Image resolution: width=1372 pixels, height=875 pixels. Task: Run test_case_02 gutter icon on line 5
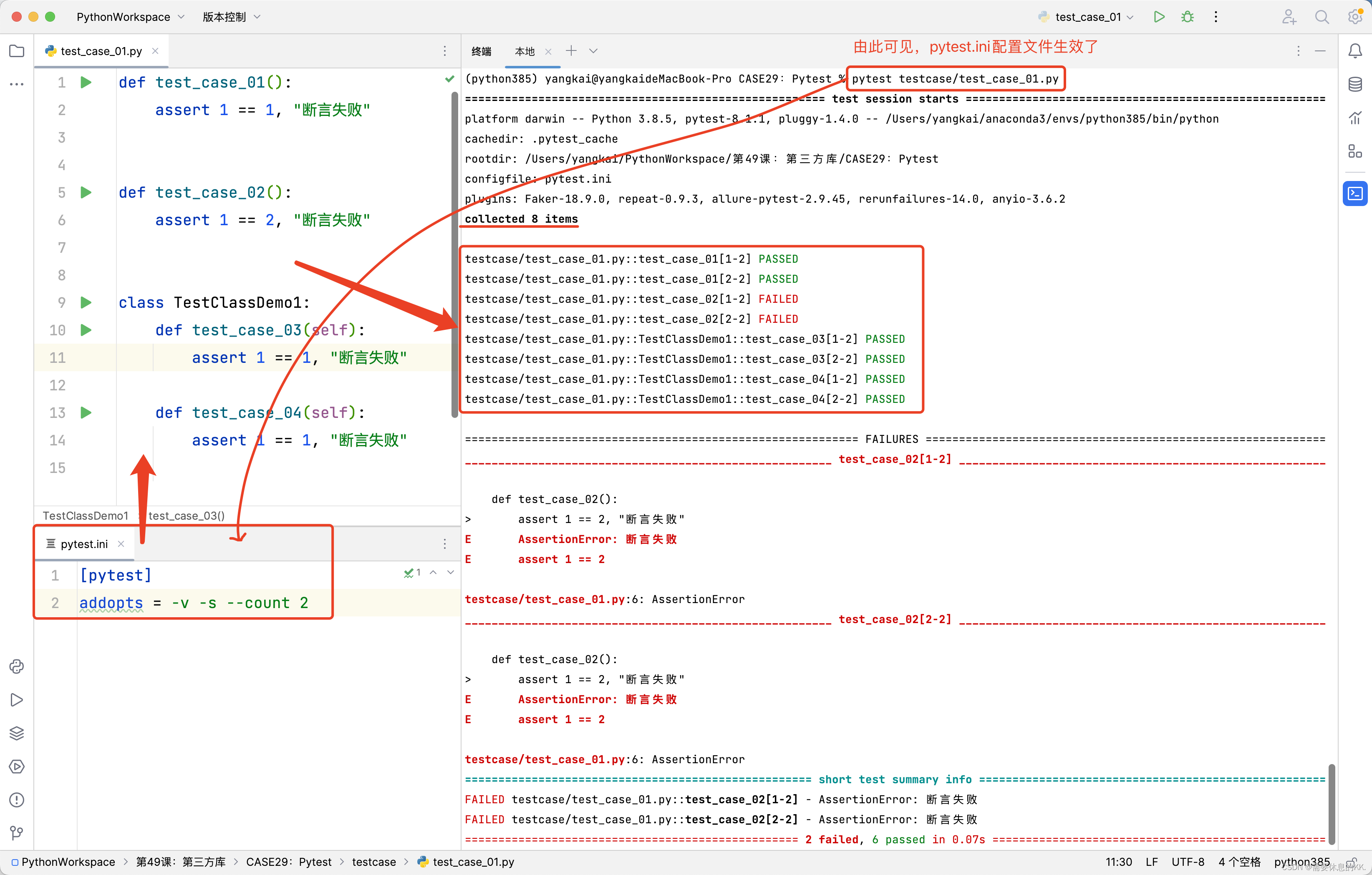[86, 193]
